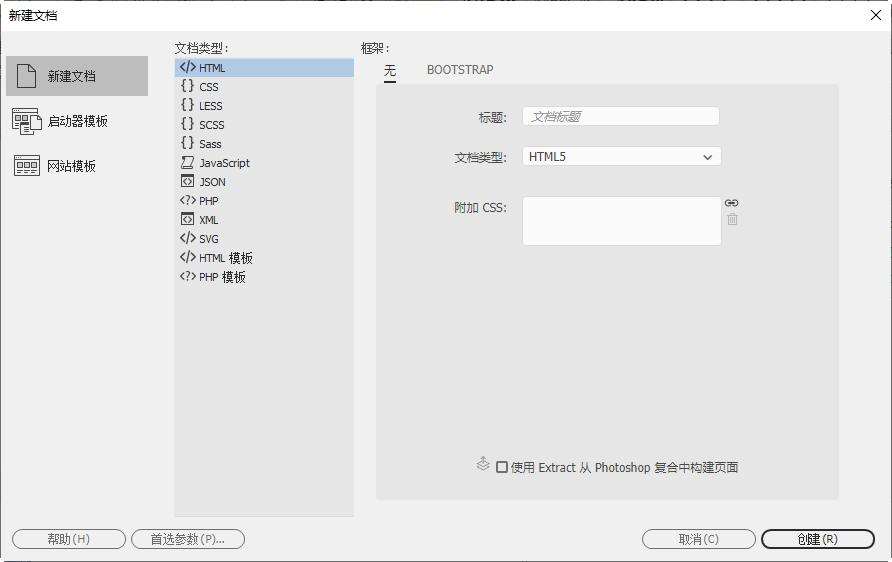This screenshot has height=562, width=892.
Task: Click the PHP 模板 tag icon
Action: point(187,276)
